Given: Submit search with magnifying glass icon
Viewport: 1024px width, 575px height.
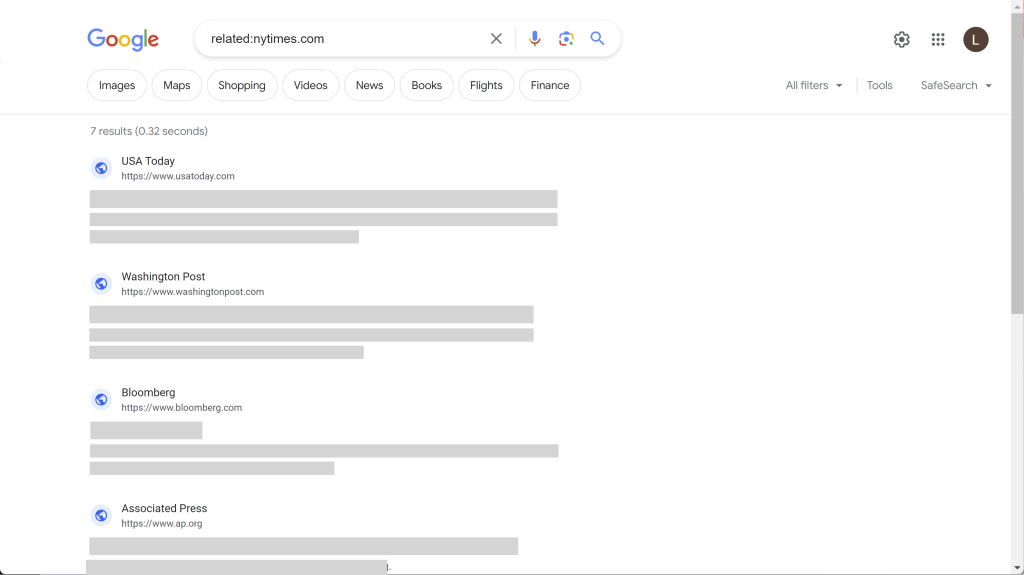Looking at the screenshot, I should (597, 39).
